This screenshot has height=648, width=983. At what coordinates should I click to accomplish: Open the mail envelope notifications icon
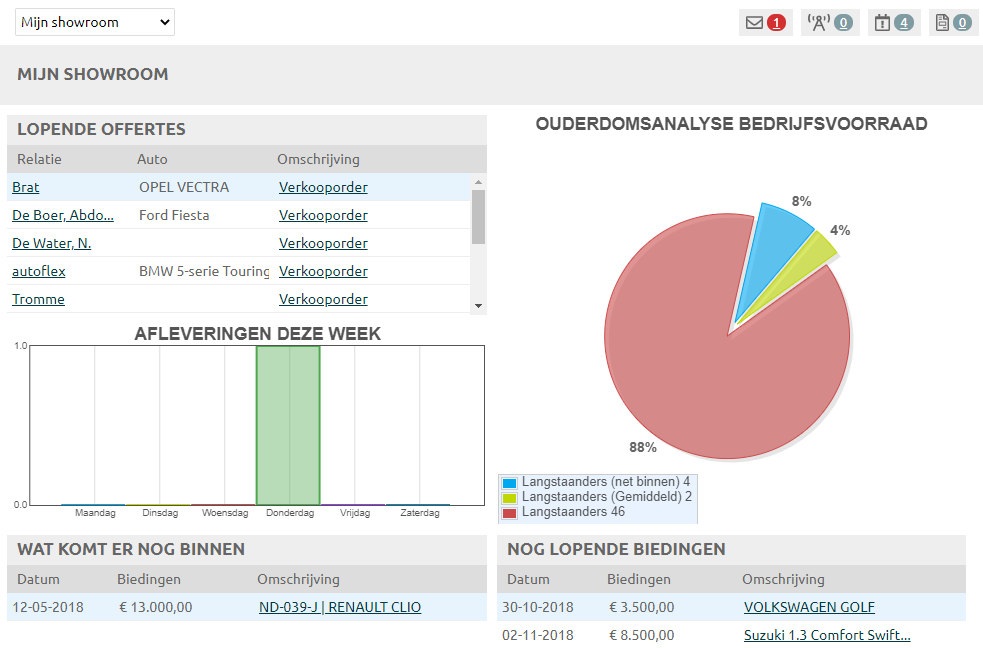click(754, 23)
